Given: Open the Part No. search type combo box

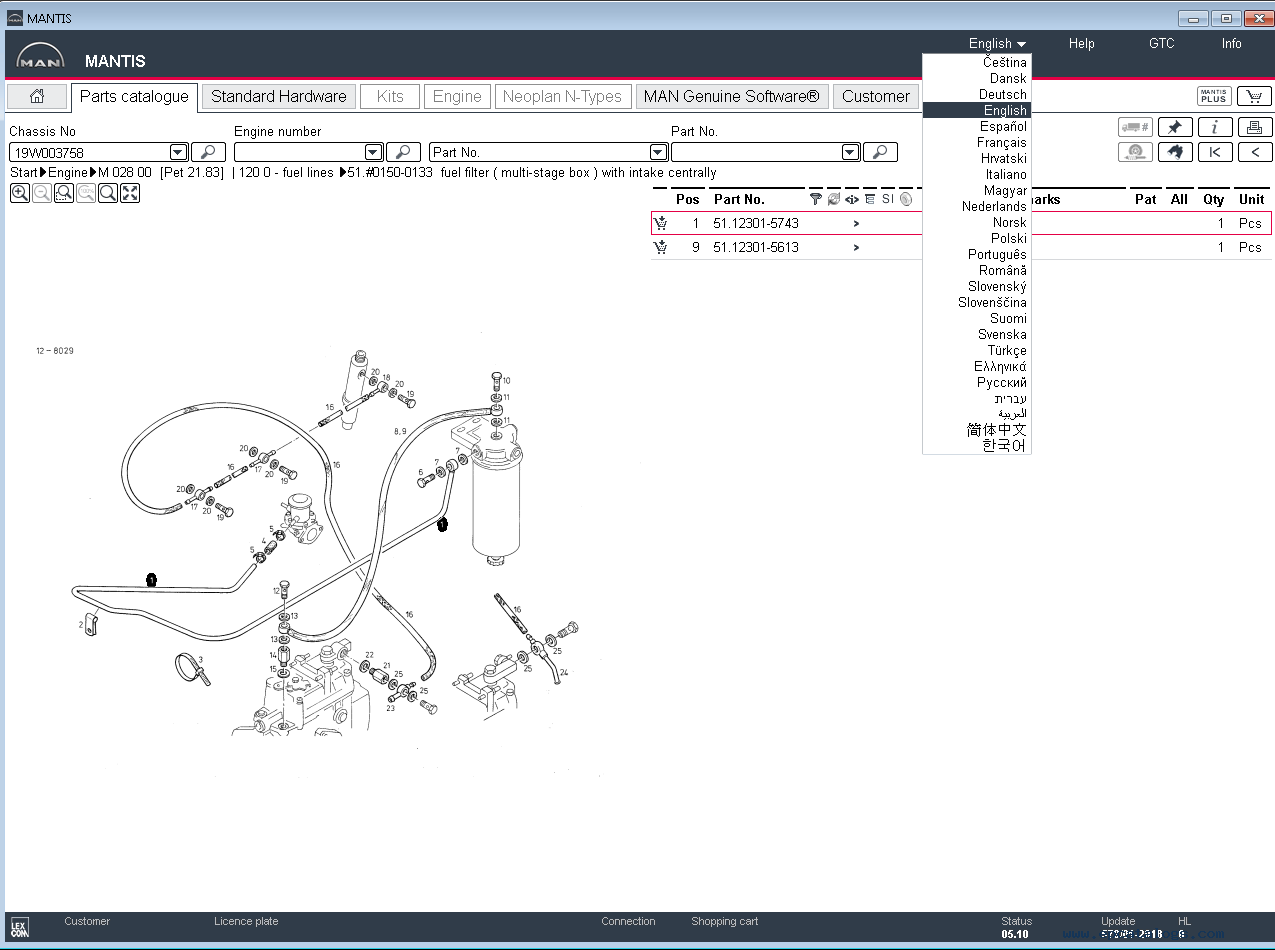Looking at the screenshot, I should (x=549, y=152).
